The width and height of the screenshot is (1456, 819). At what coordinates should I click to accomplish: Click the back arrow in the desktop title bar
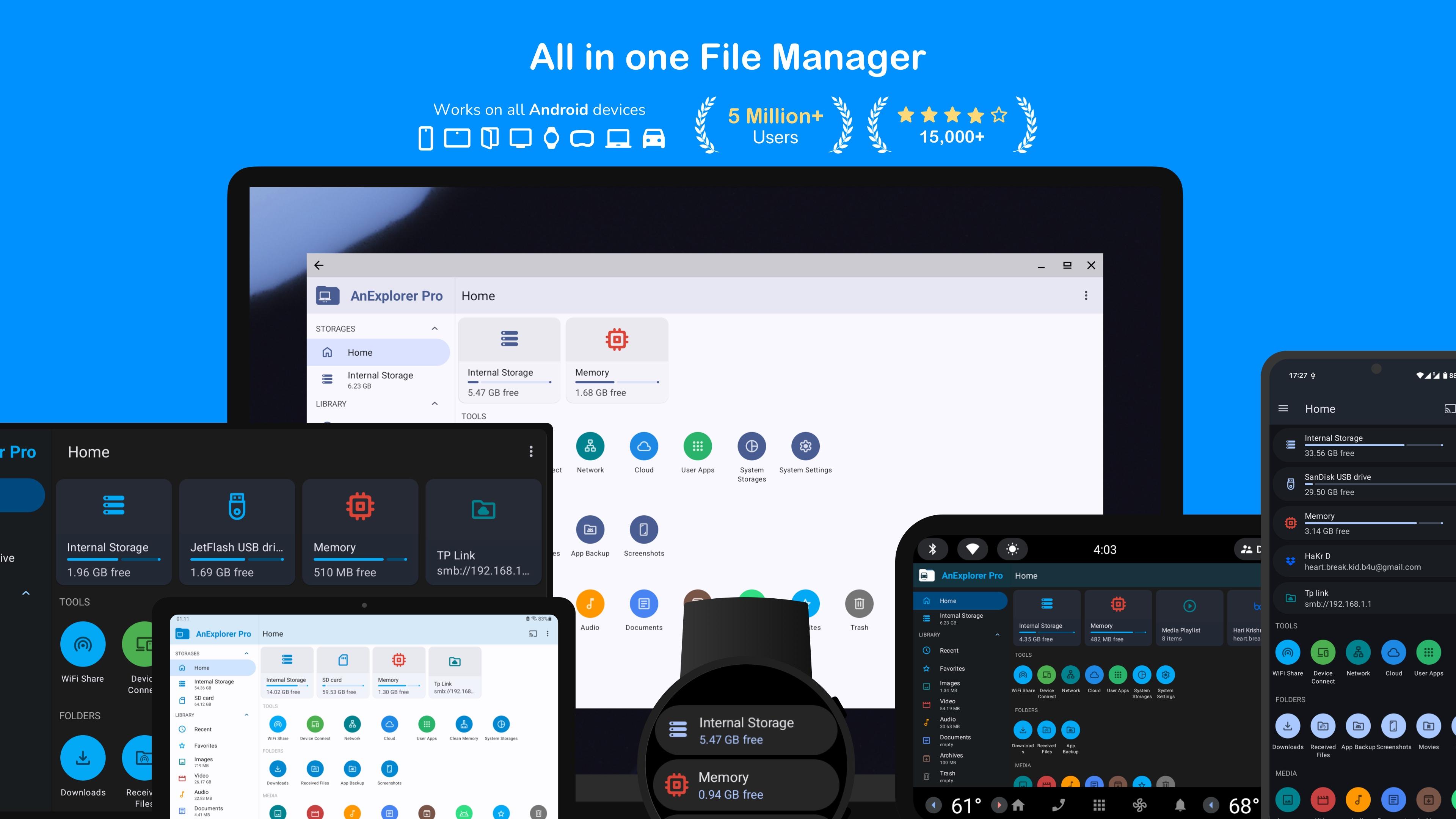click(319, 265)
